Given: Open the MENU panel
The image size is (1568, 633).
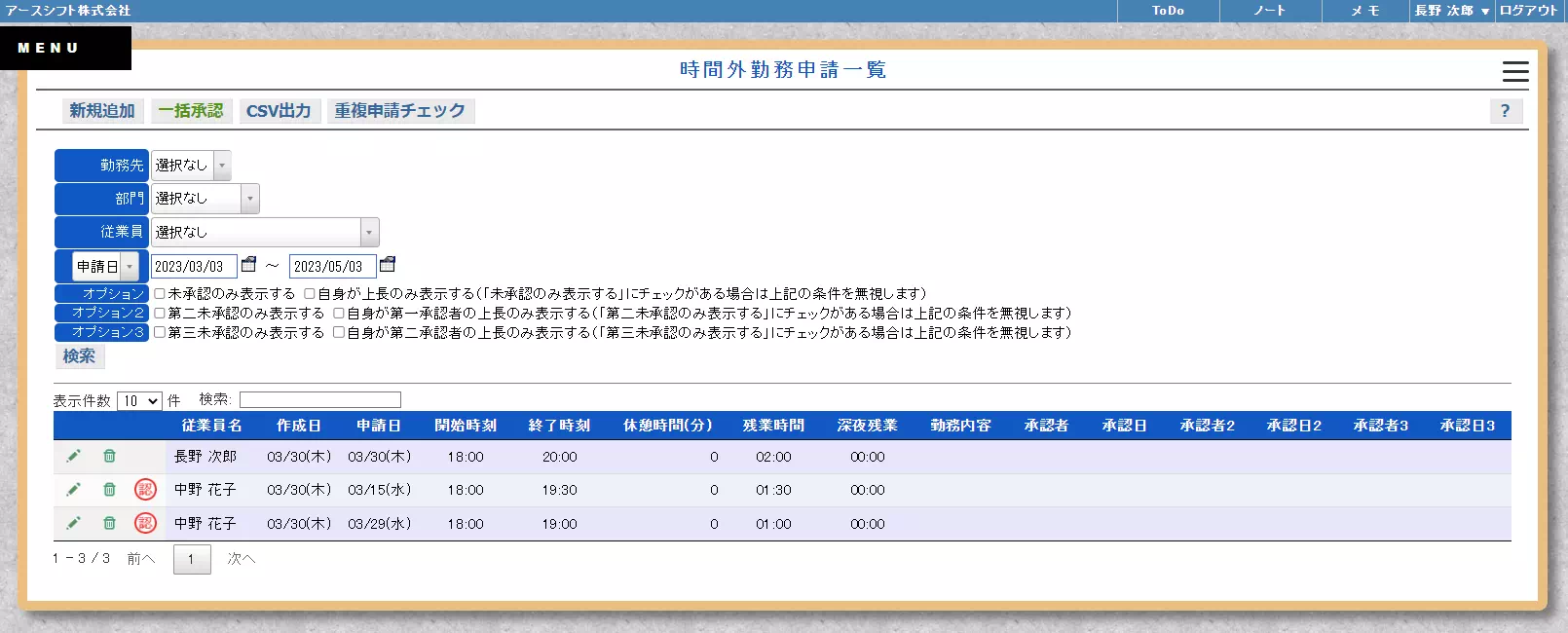Looking at the screenshot, I should click(x=65, y=48).
